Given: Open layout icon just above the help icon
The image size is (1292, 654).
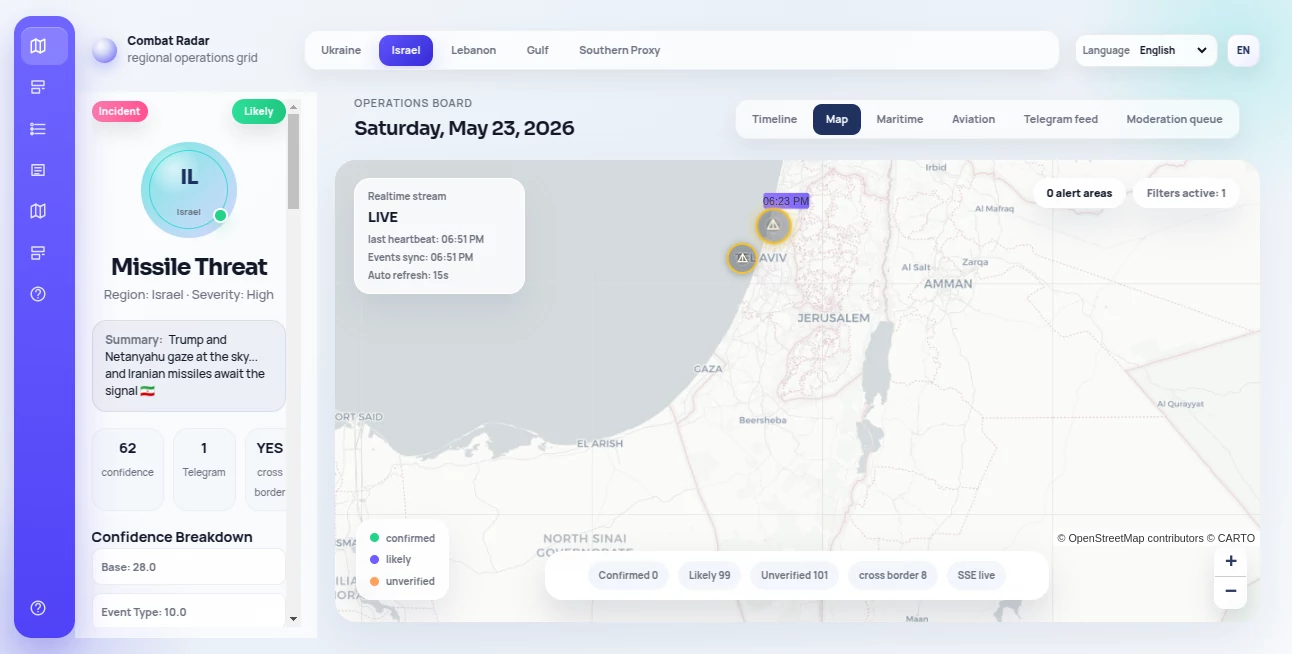Looking at the screenshot, I should [x=38, y=252].
